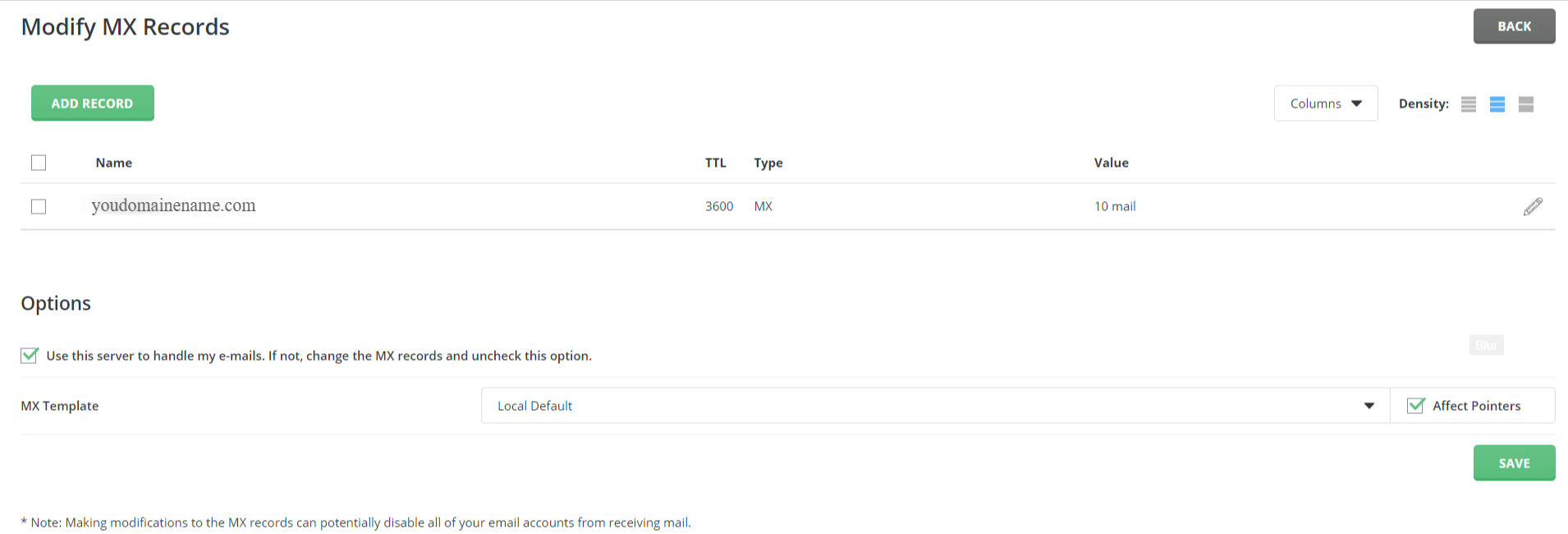This screenshot has width=1568, height=534.
Task: Click the SAVE button
Action: (1514, 463)
